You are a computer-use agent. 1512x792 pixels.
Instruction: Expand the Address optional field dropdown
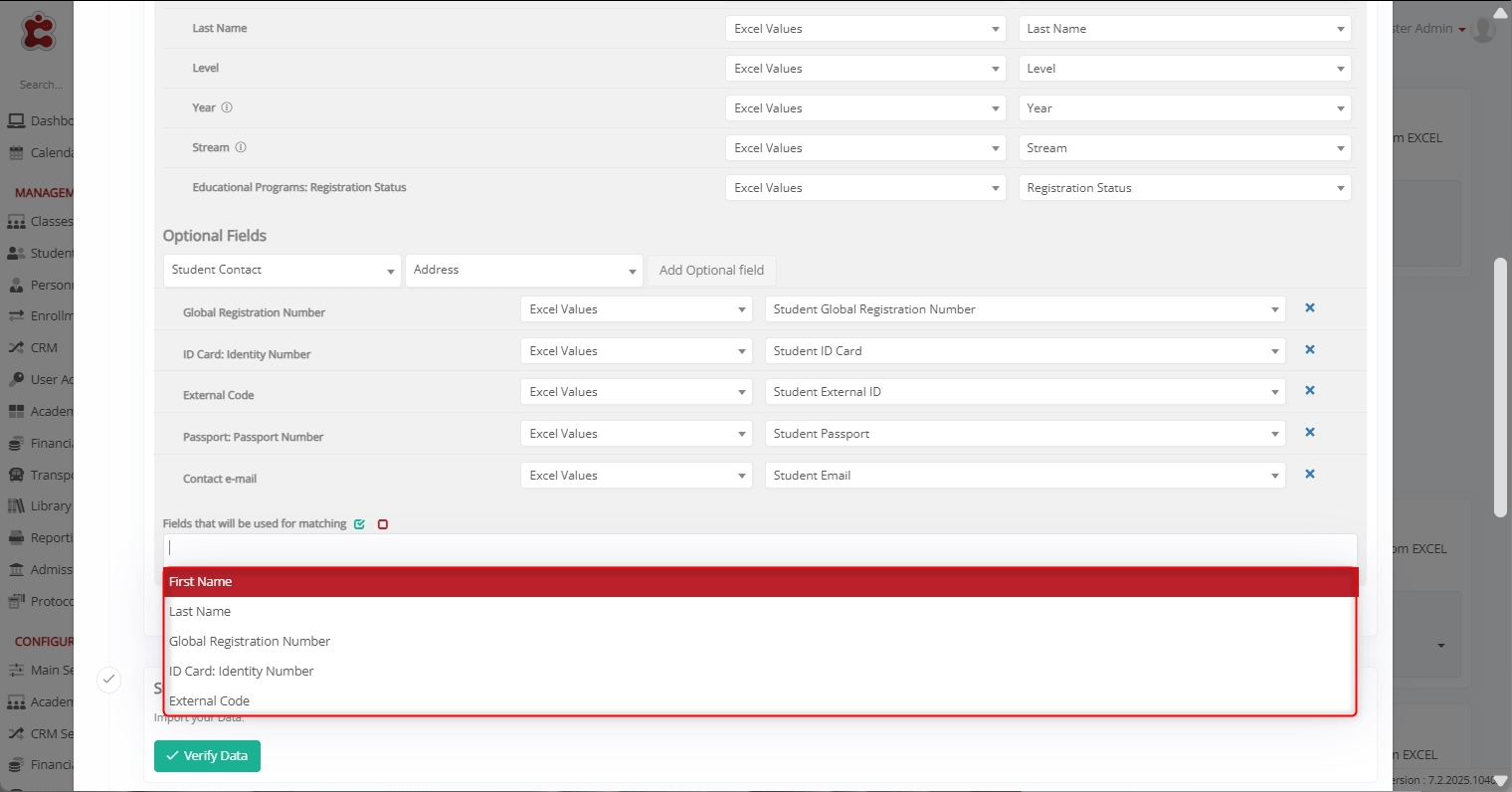point(524,271)
